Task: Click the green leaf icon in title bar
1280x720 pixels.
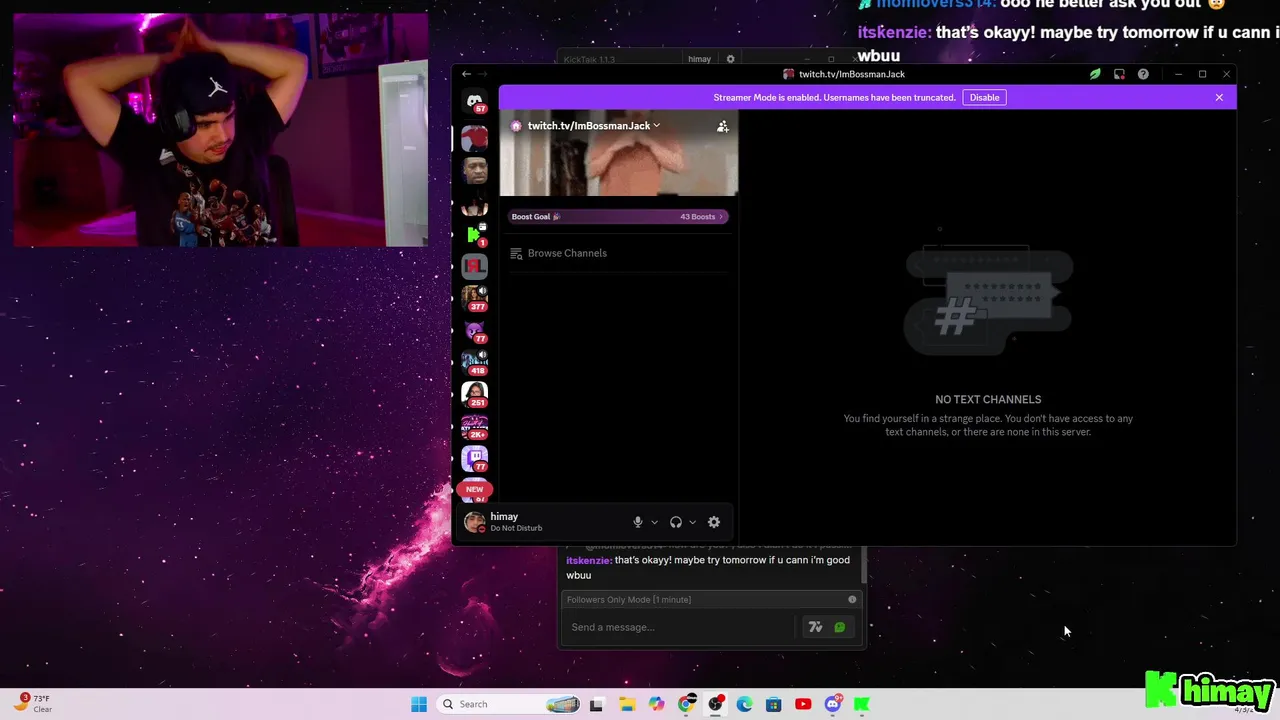Action: pos(1095,74)
